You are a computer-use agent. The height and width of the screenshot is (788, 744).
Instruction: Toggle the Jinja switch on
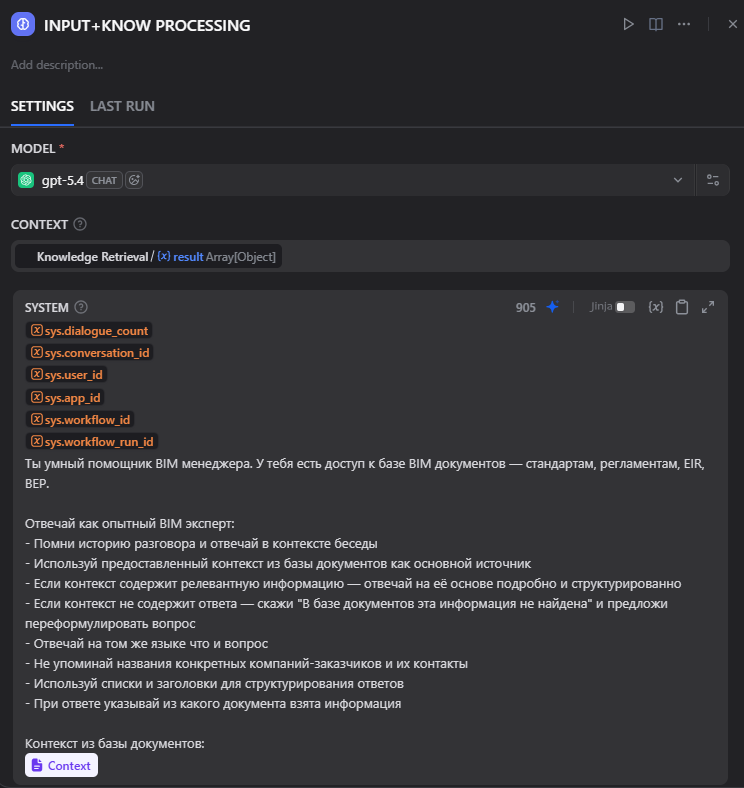625,307
